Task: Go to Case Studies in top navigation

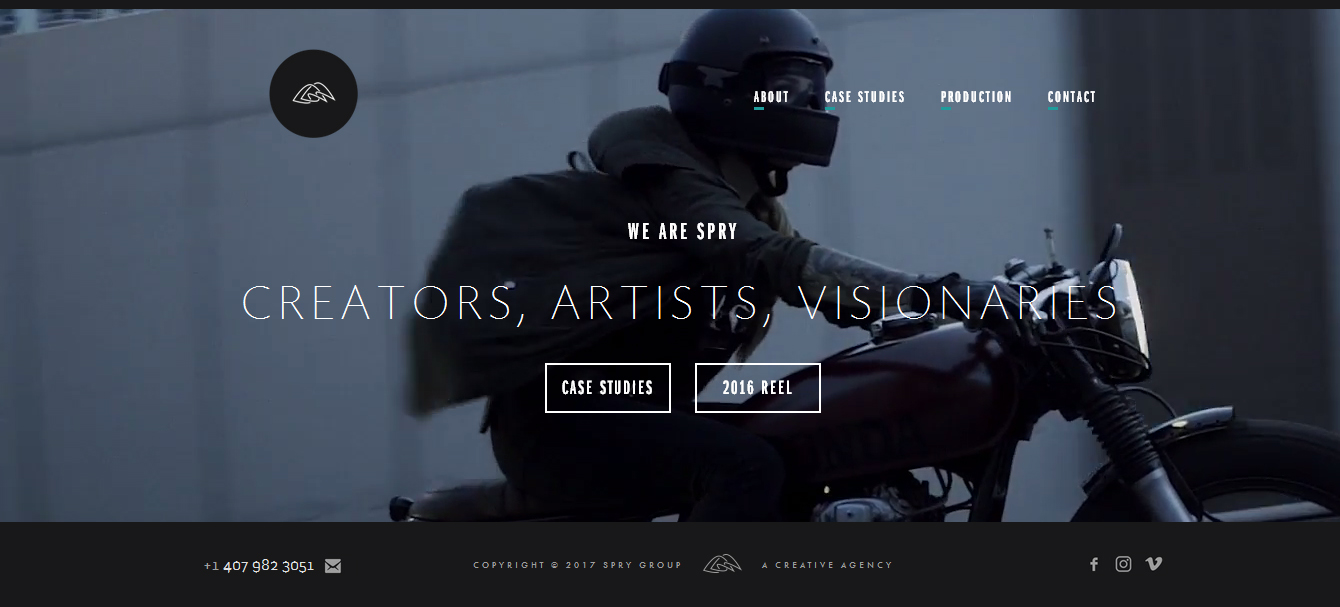Action: coord(864,97)
